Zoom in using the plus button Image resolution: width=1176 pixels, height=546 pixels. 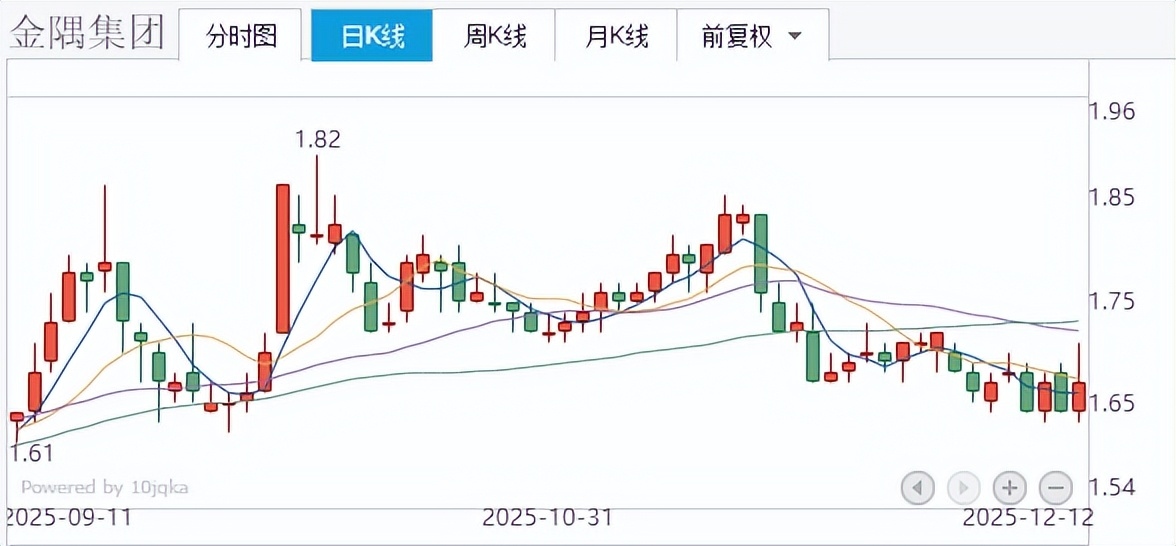point(1009,488)
